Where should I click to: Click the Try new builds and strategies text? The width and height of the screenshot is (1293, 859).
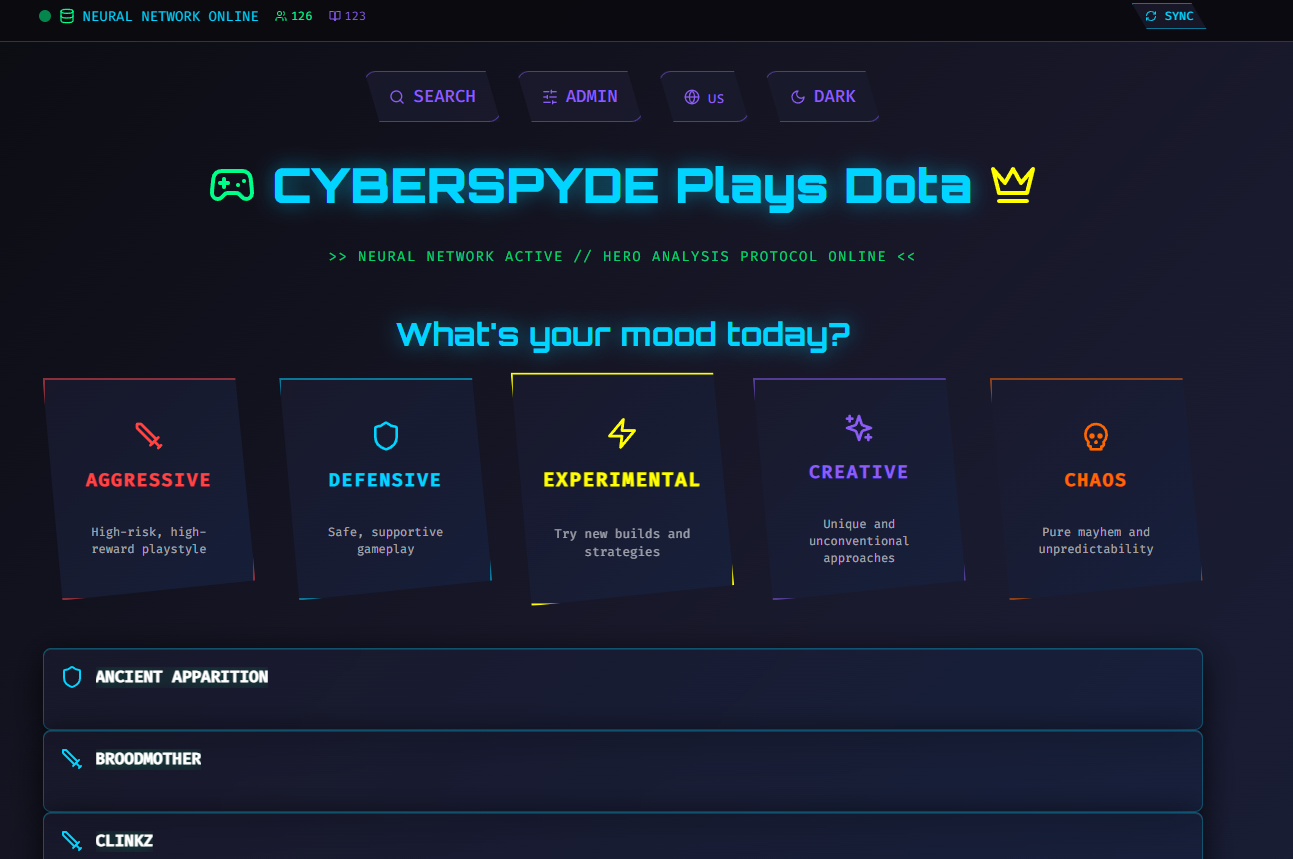[x=622, y=542]
